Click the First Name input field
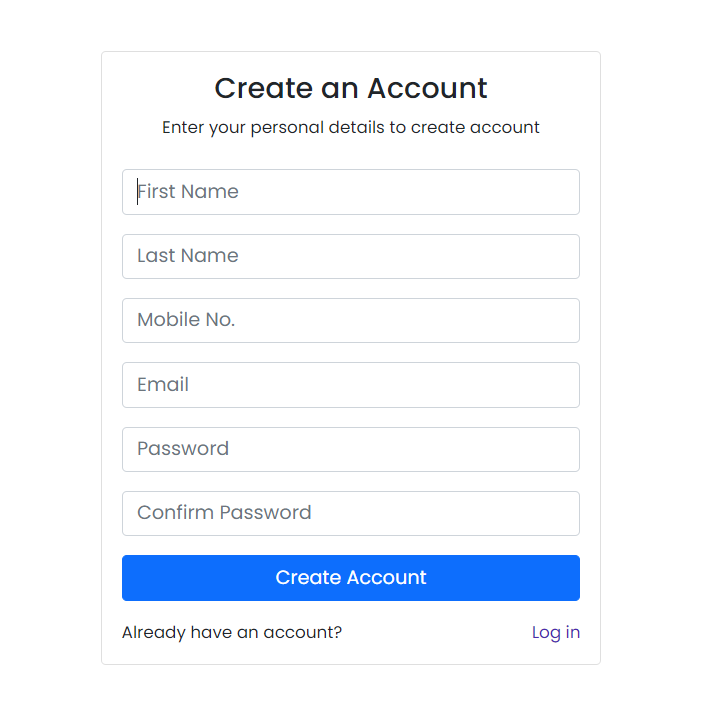The width and height of the screenshot is (702, 713). tap(350, 192)
